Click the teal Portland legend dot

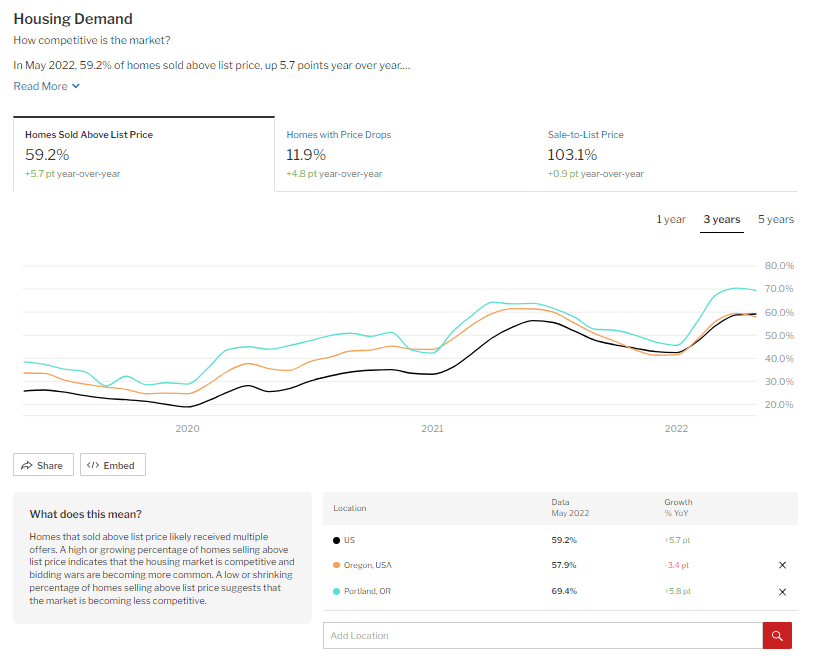tap(336, 591)
